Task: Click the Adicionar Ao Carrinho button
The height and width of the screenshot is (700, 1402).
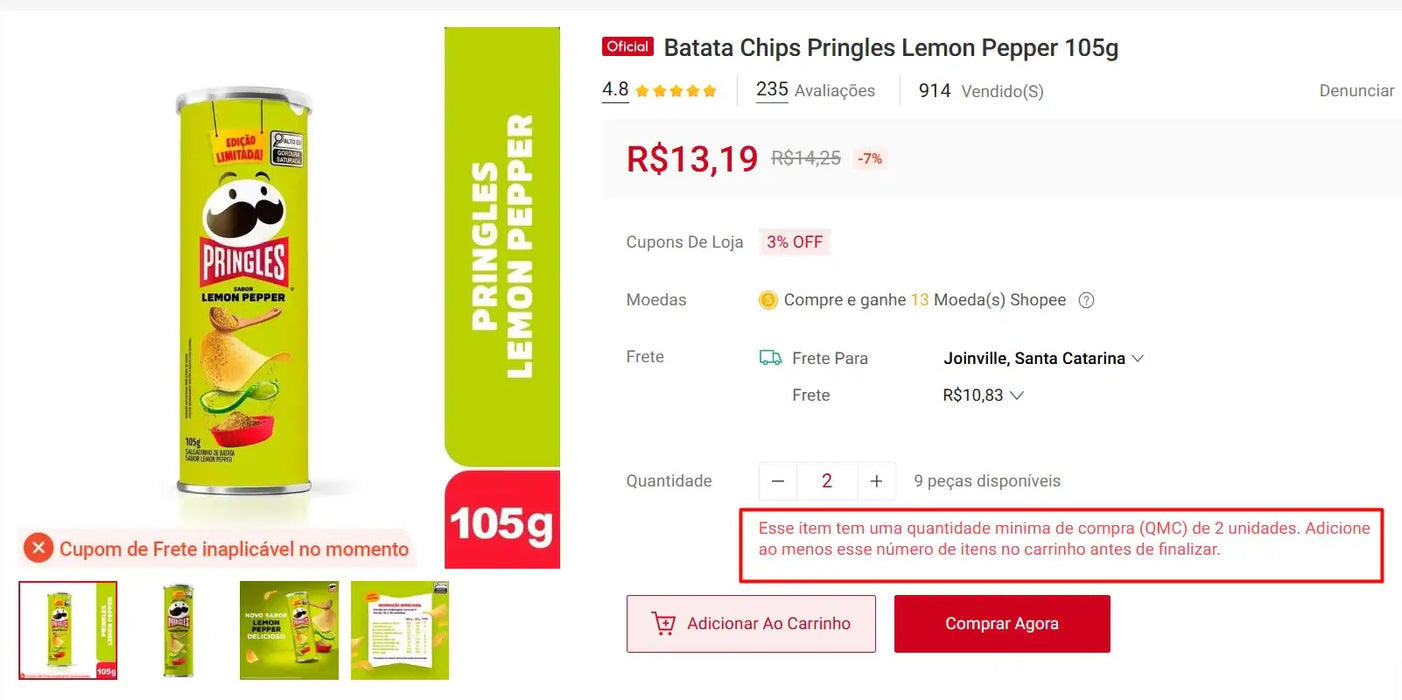Action: click(751, 623)
